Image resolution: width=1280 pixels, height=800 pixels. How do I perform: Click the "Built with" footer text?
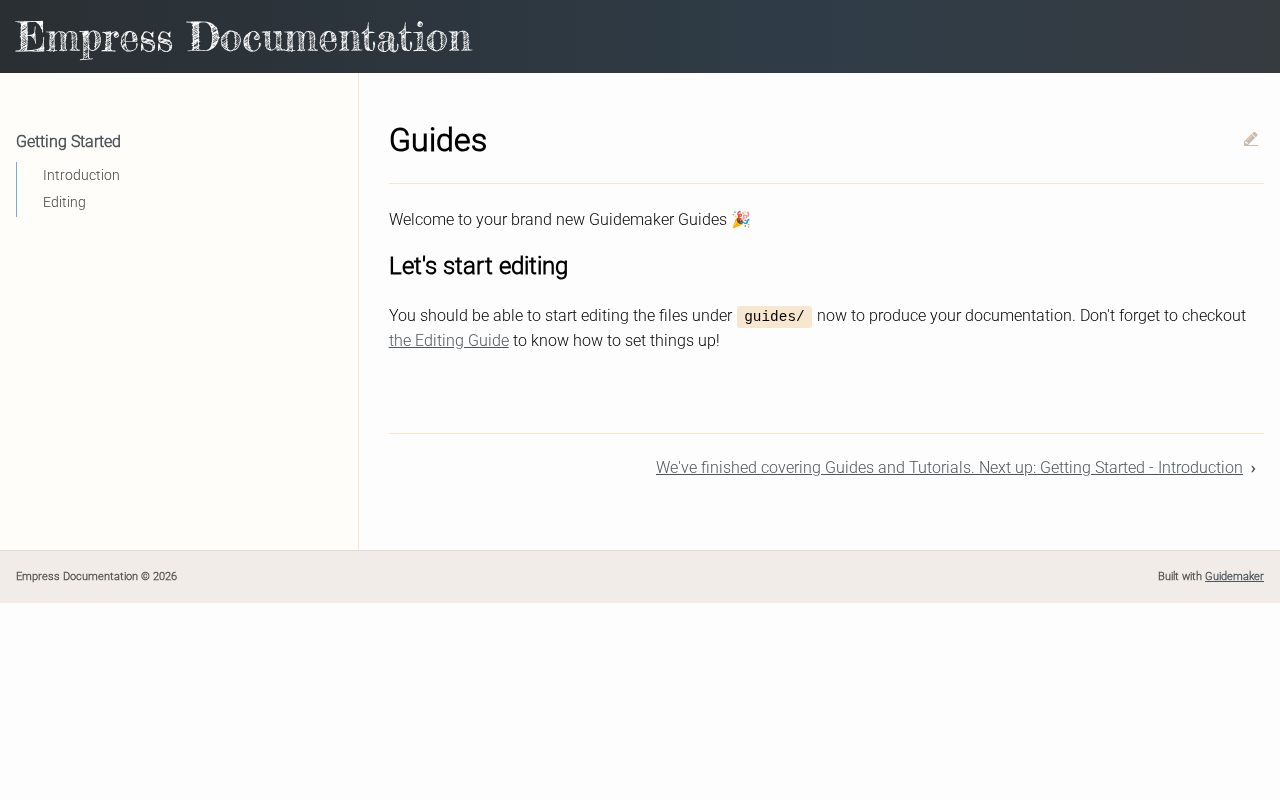(x=1180, y=577)
